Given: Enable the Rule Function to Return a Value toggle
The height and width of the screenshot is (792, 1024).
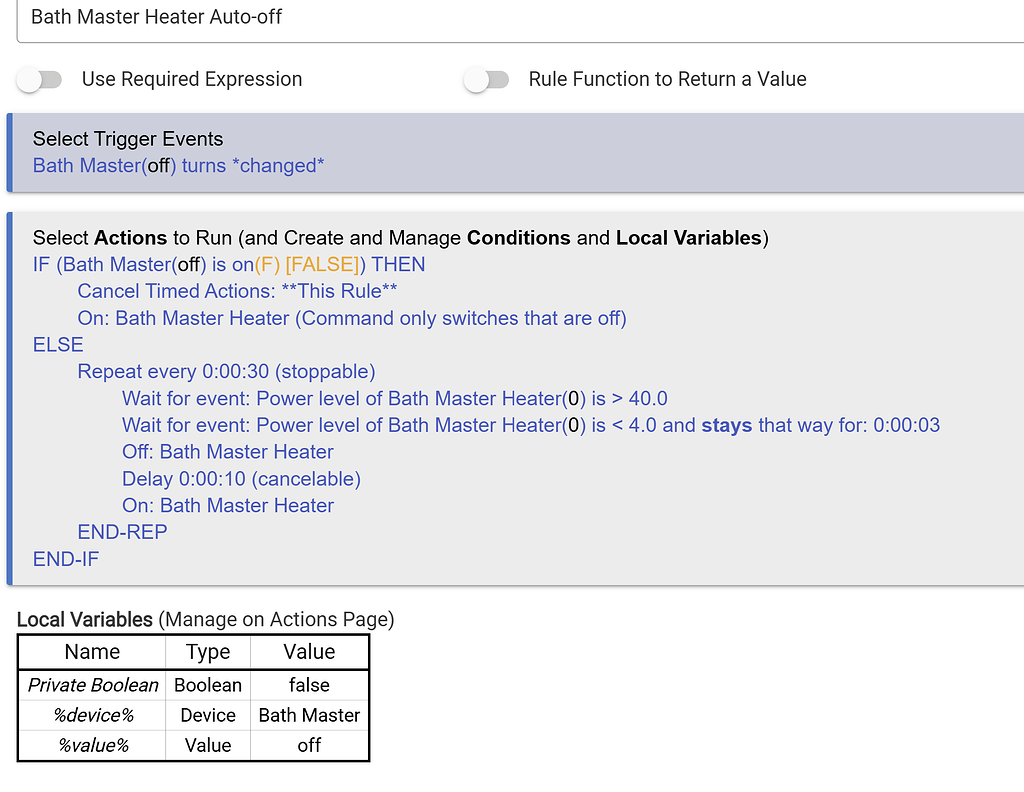Looking at the screenshot, I should [487, 78].
